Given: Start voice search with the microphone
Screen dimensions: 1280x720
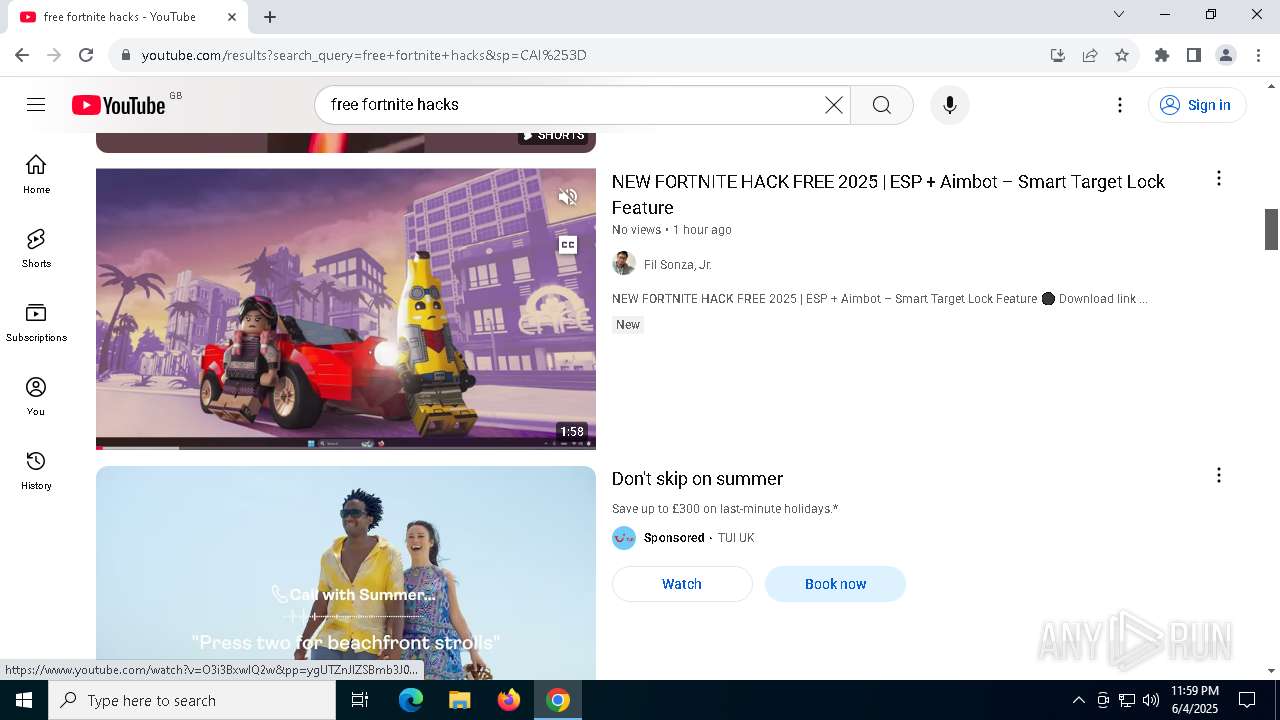Looking at the screenshot, I should (x=949, y=105).
